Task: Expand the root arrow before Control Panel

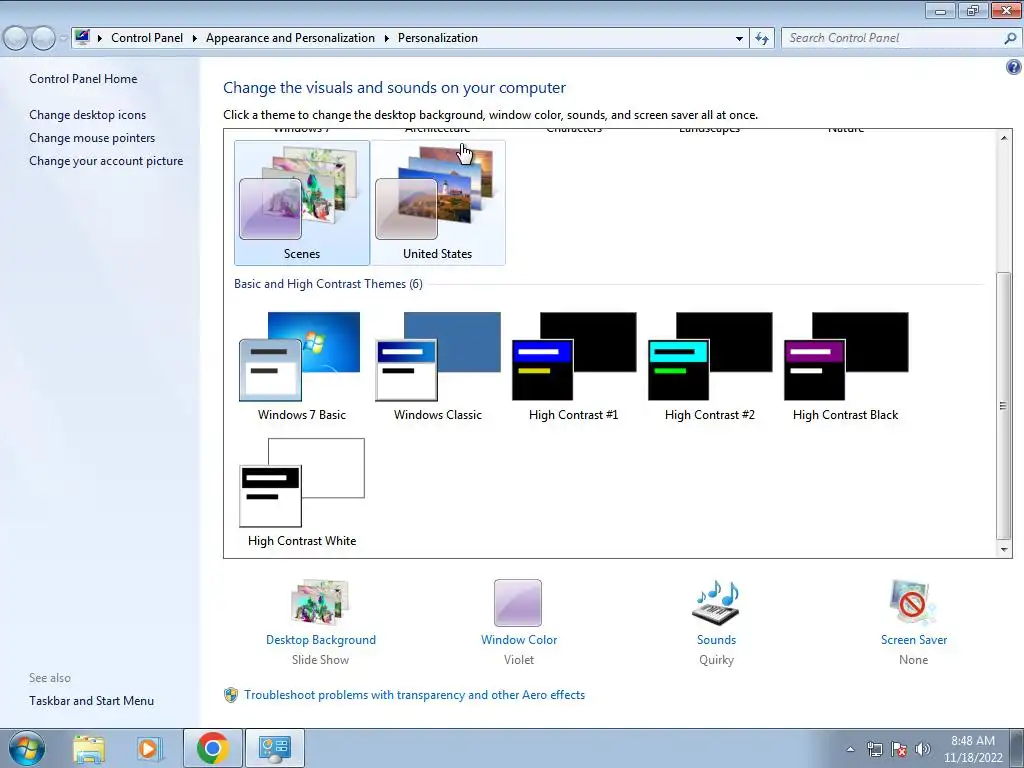Action: (100, 38)
